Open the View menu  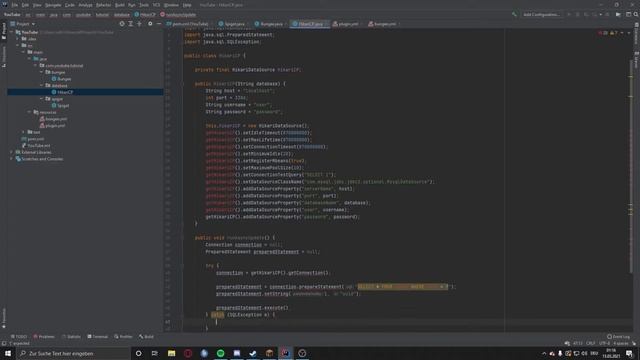(37, 5)
